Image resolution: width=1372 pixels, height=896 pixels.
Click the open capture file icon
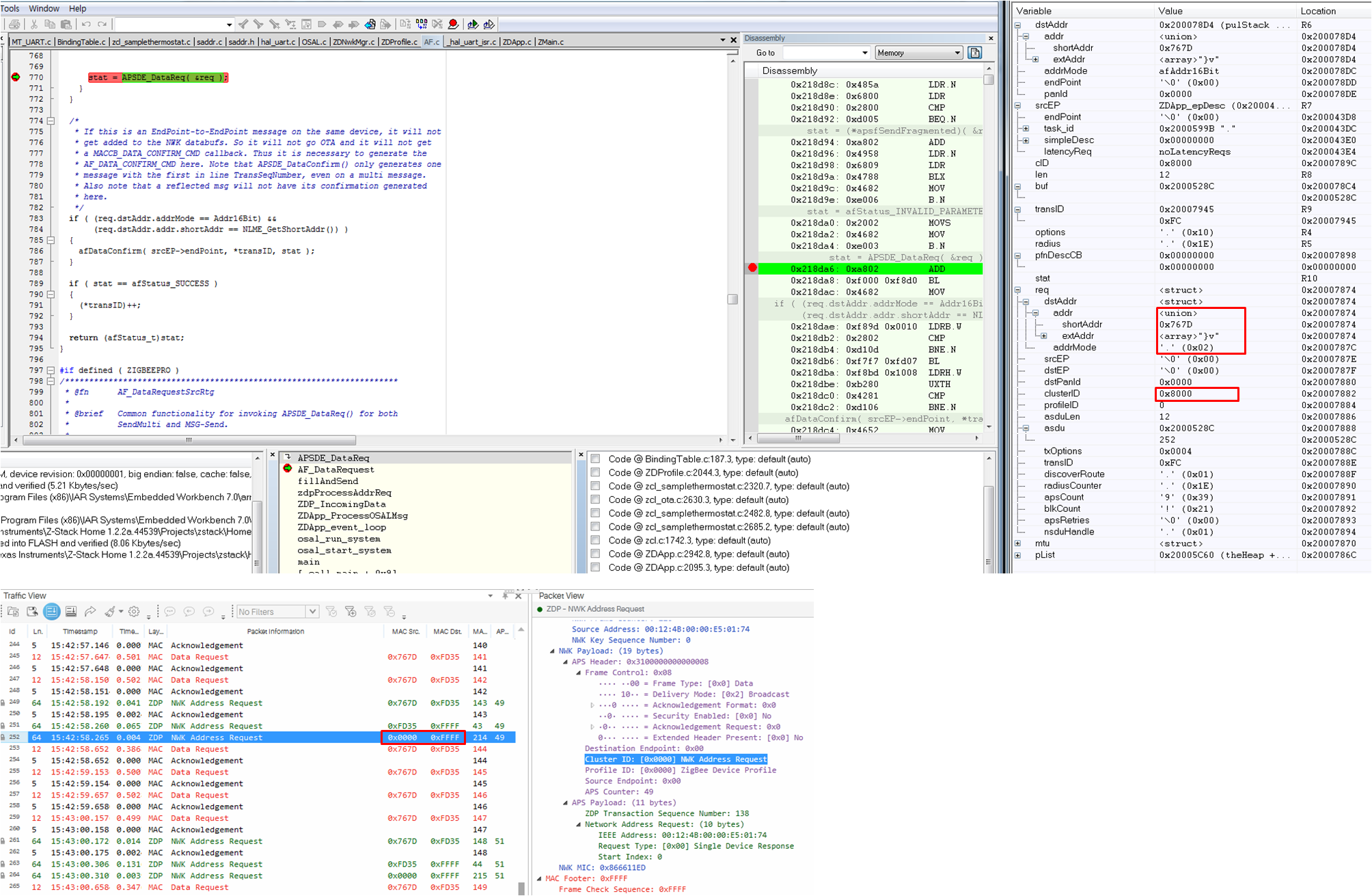[x=13, y=612]
